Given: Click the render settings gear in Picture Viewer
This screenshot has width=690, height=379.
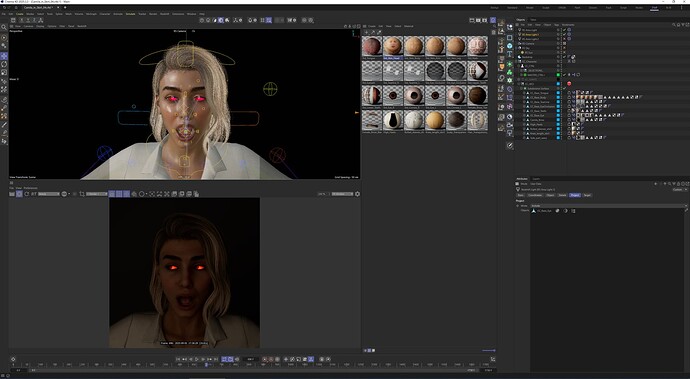Looking at the screenshot, I should pyautogui.click(x=357, y=194).
